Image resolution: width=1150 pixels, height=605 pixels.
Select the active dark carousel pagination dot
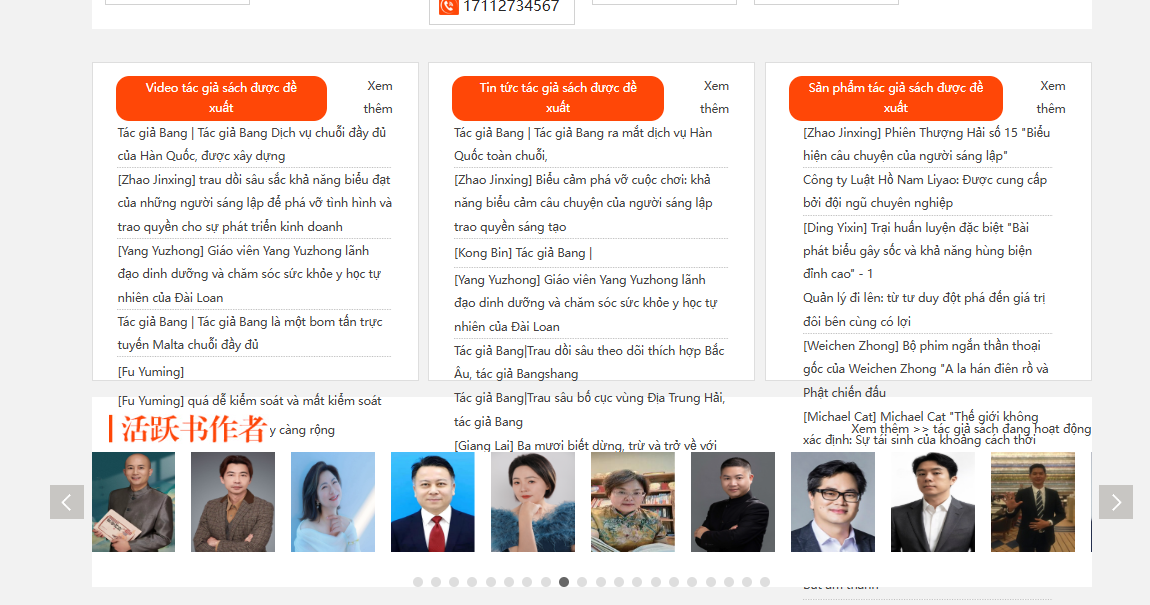[564, 582]
